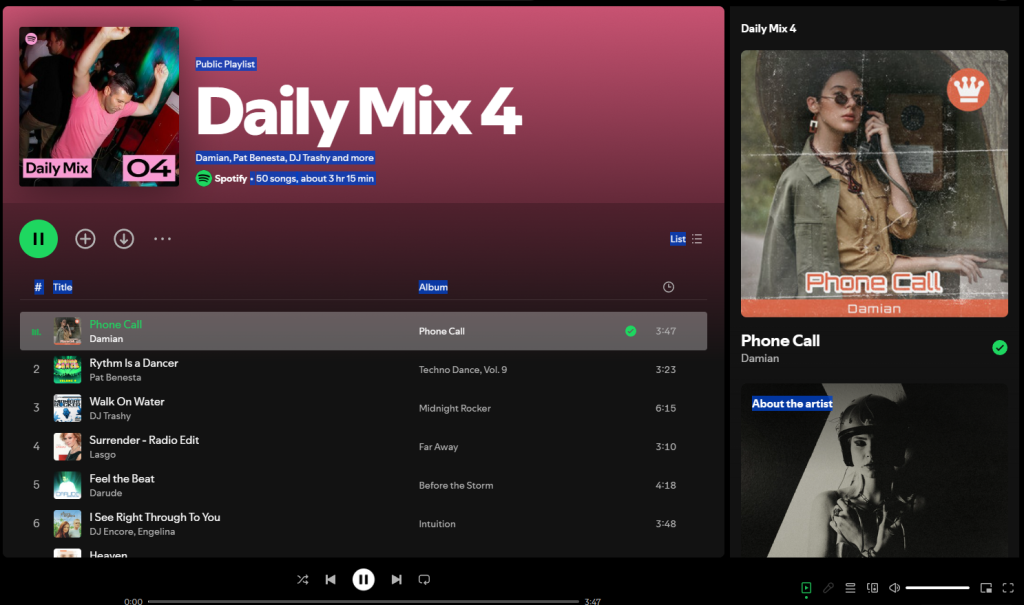Screen dimensions: 1024x605
Task: Open artist Pat Benesta
Action: pyautogui.click(x=115, y=377)
